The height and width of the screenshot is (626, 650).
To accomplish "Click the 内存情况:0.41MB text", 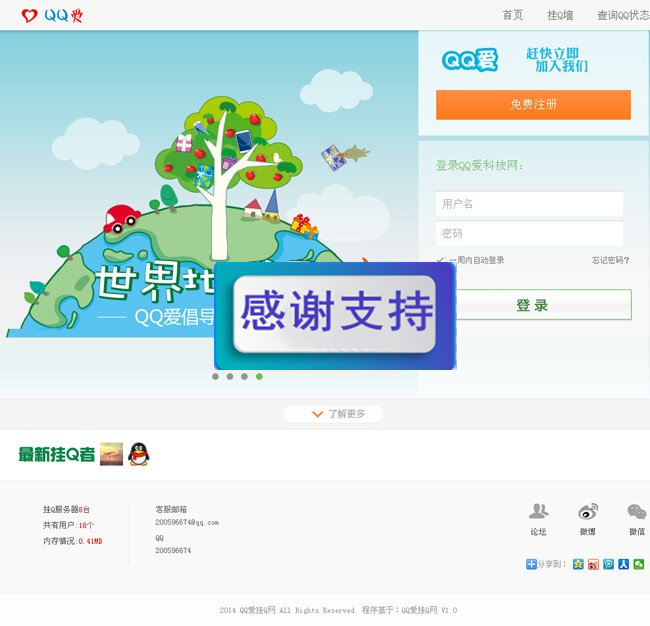I will [73, 541].
